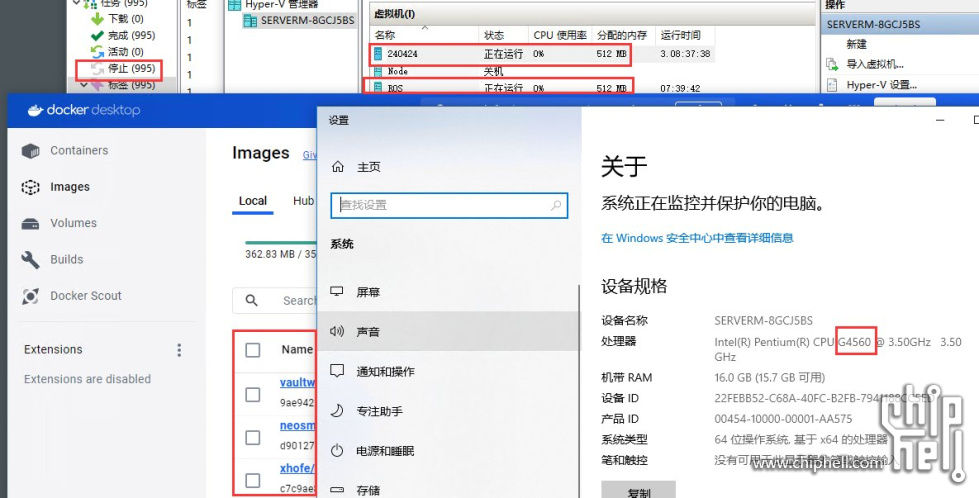
Task: Click device name value SERVERM-8GCJ5BS
Action: [764, 321]
